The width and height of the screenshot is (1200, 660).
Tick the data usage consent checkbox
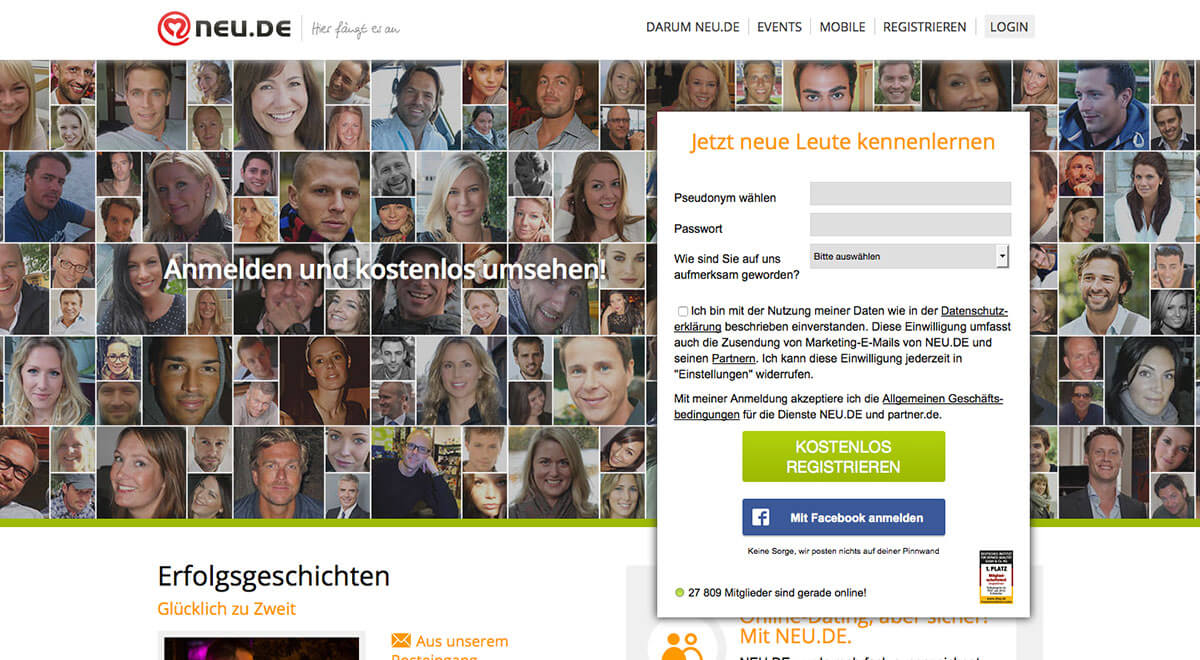tap(682, 312)
